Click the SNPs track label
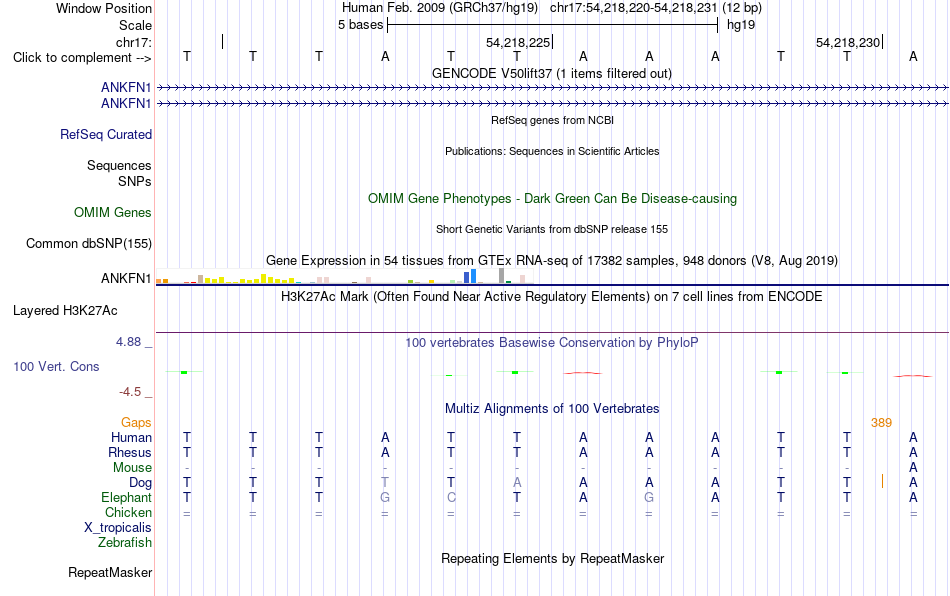This screenshot has height=596, width=950. click(x=135, y=182)
